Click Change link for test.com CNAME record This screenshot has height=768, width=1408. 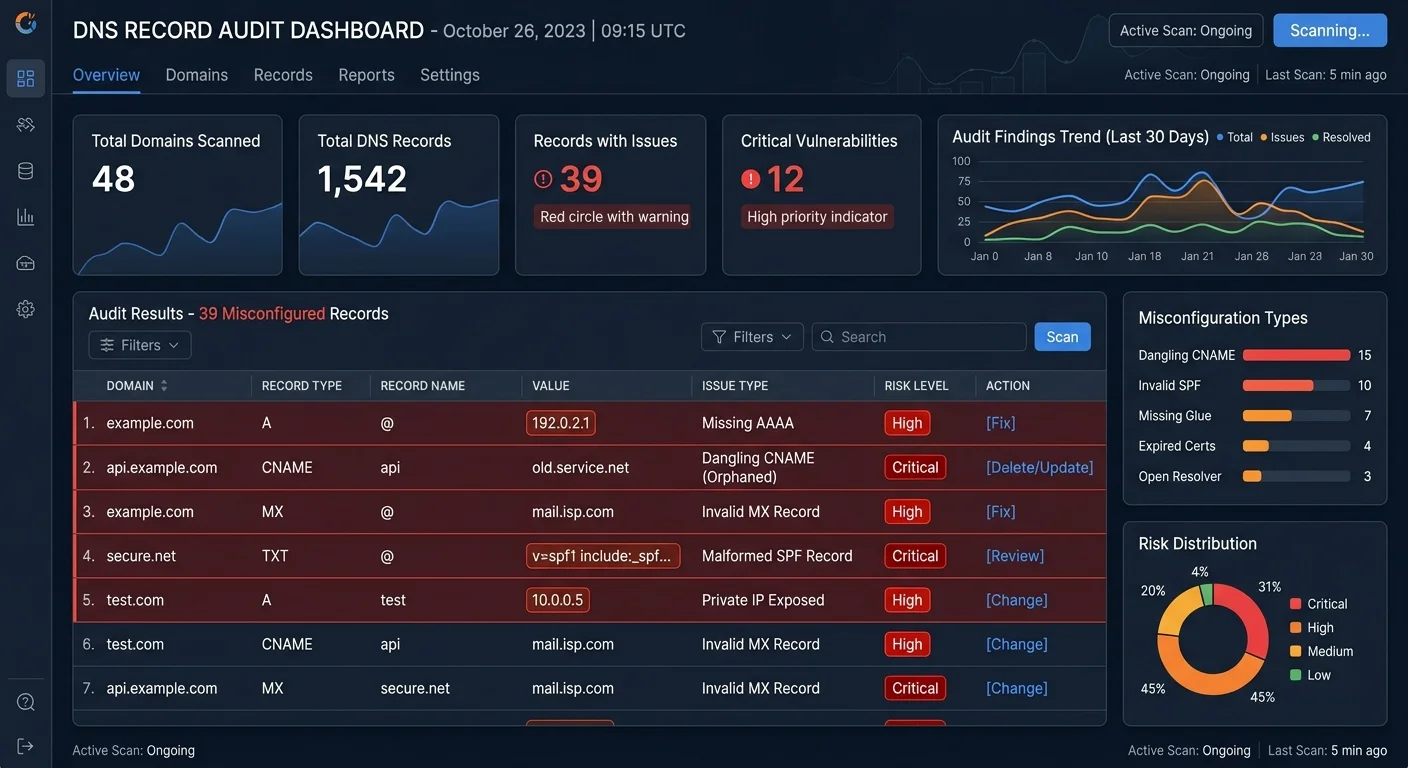(1017, 644)
